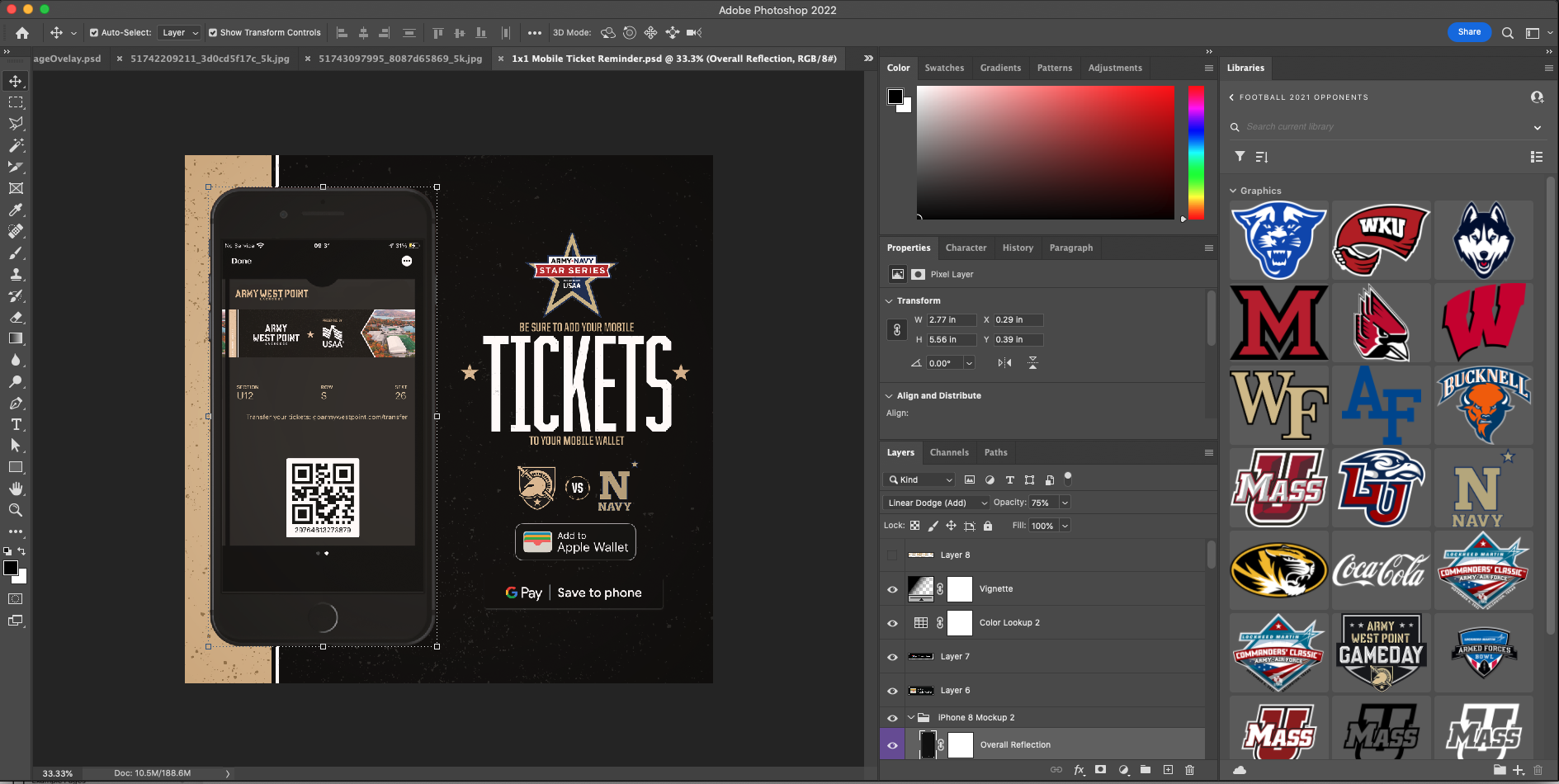
Task: Delete layer with Layers panel trash icon
Action: coord(1189,769)
